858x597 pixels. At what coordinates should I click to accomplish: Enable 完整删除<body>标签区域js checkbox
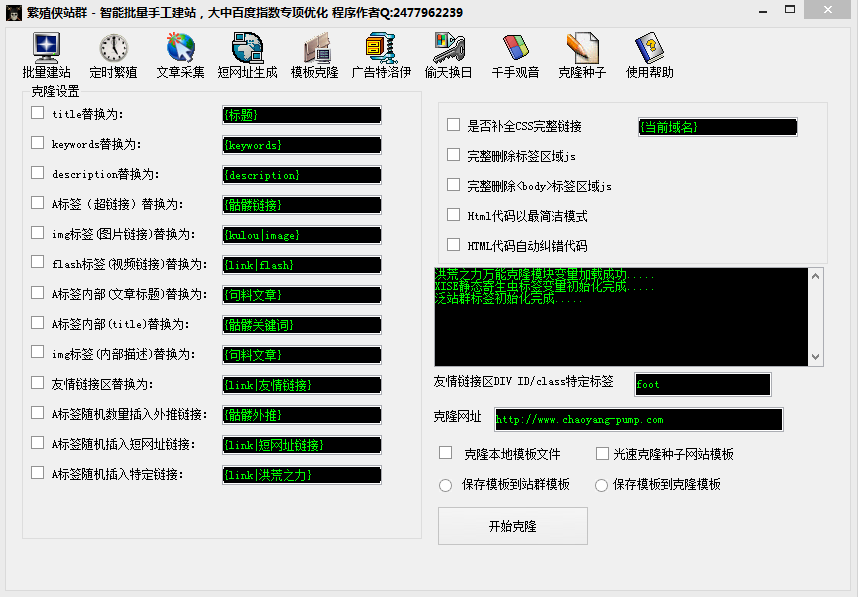pyautogui.click(x=454, y=185)
